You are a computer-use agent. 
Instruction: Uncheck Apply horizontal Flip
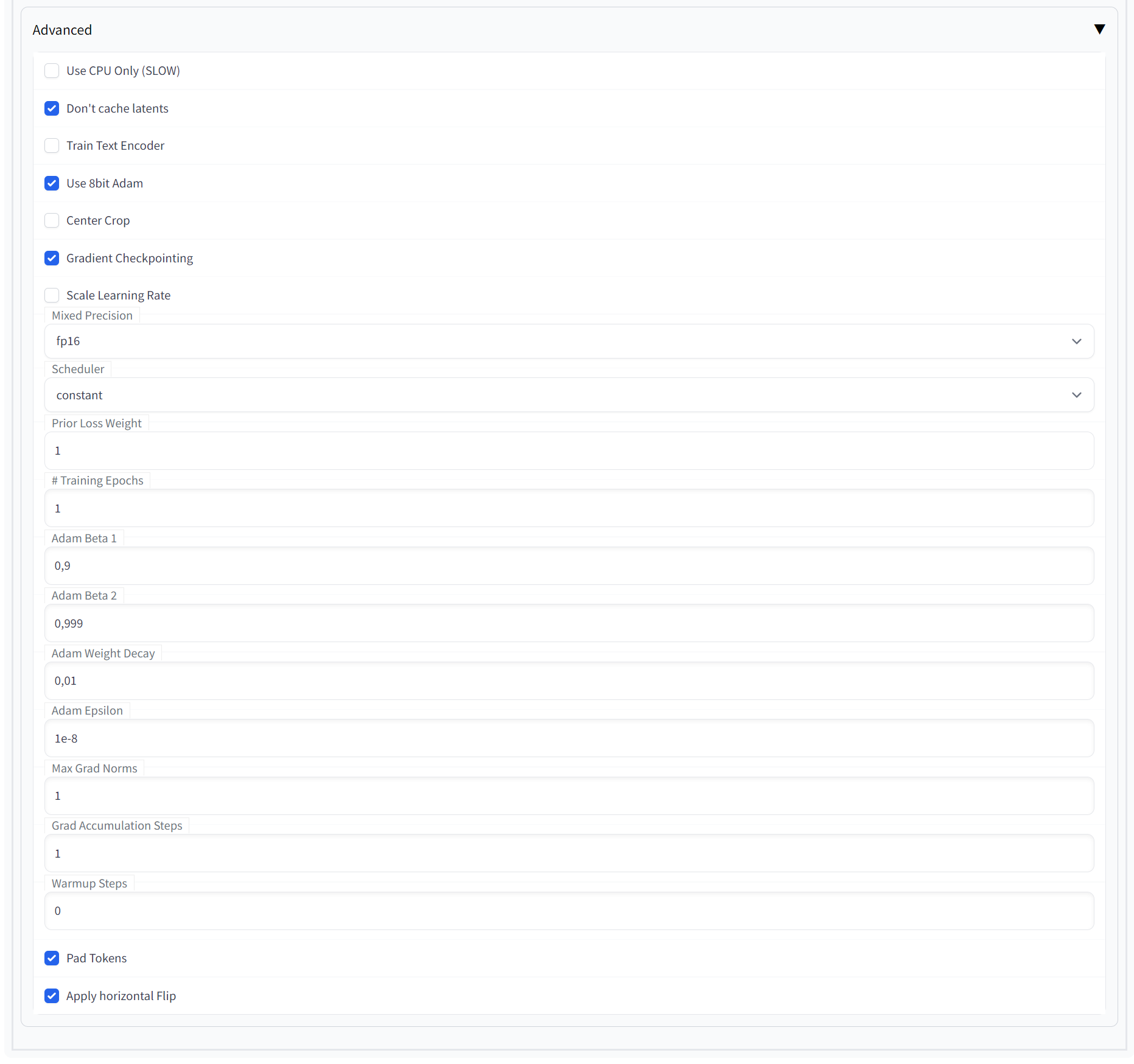click(52, 996)
